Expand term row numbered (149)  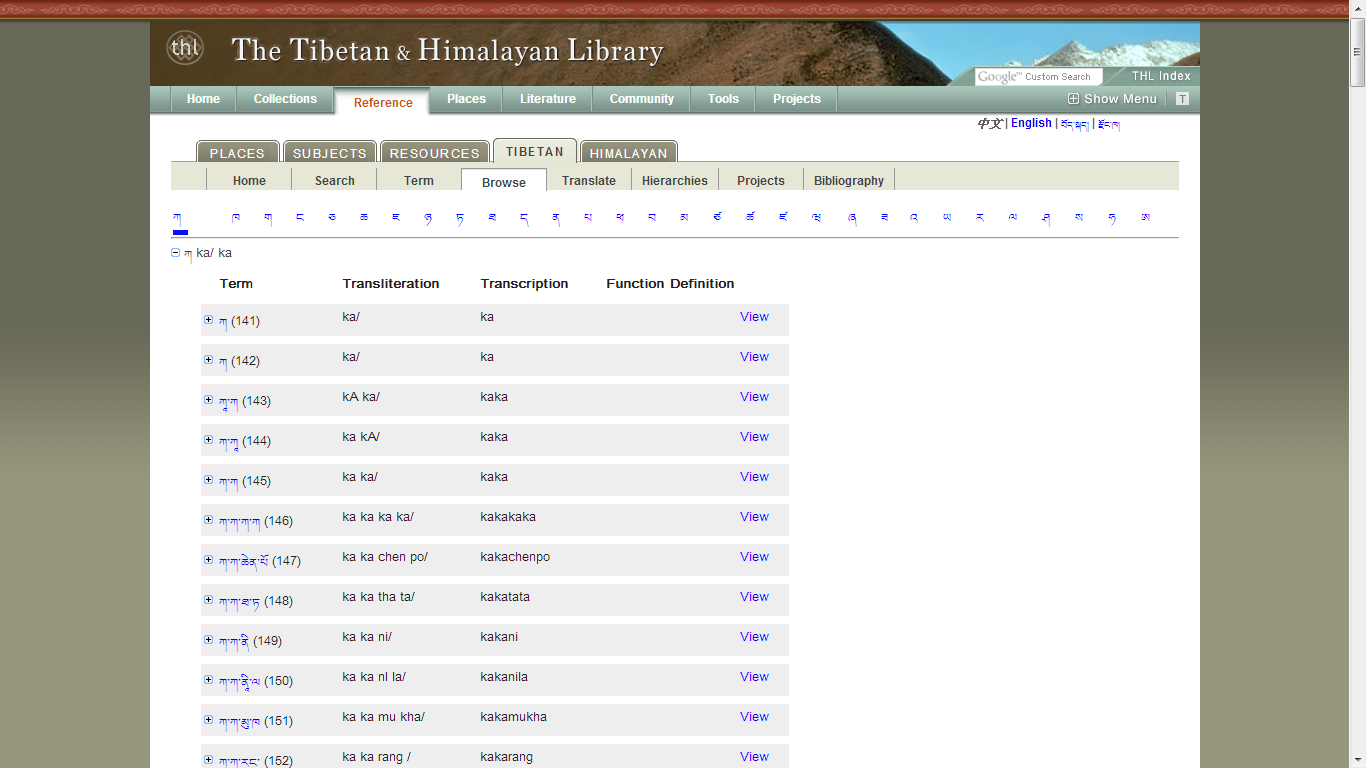coord(208,640)
